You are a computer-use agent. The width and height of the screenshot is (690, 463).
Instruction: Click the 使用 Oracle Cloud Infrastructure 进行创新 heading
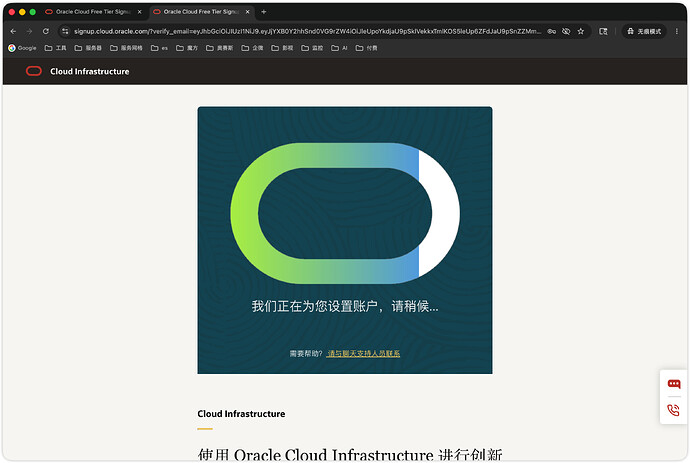pyautogui.click(x=350, y=455)
